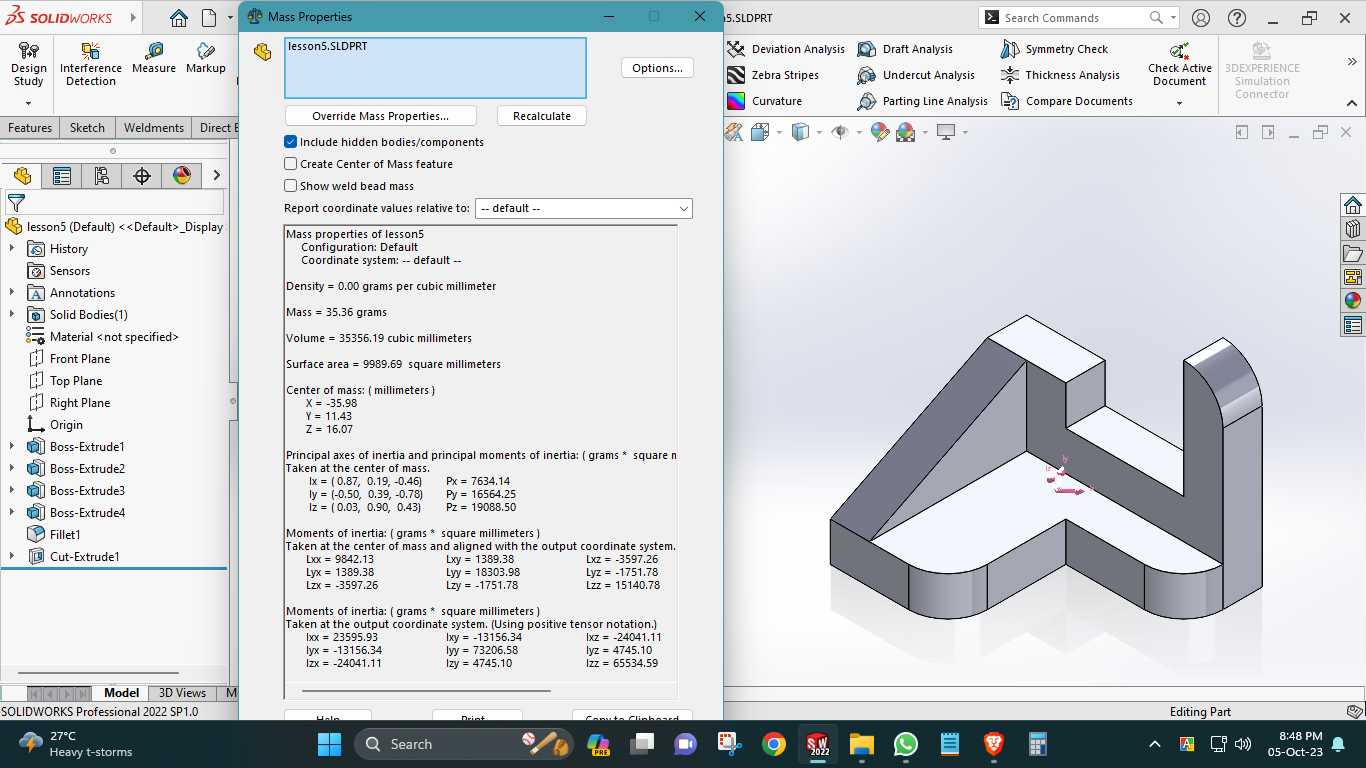Check Show weld bead mass option
1366x768 pixels.
pyautogui.click(x=291, y=186)
